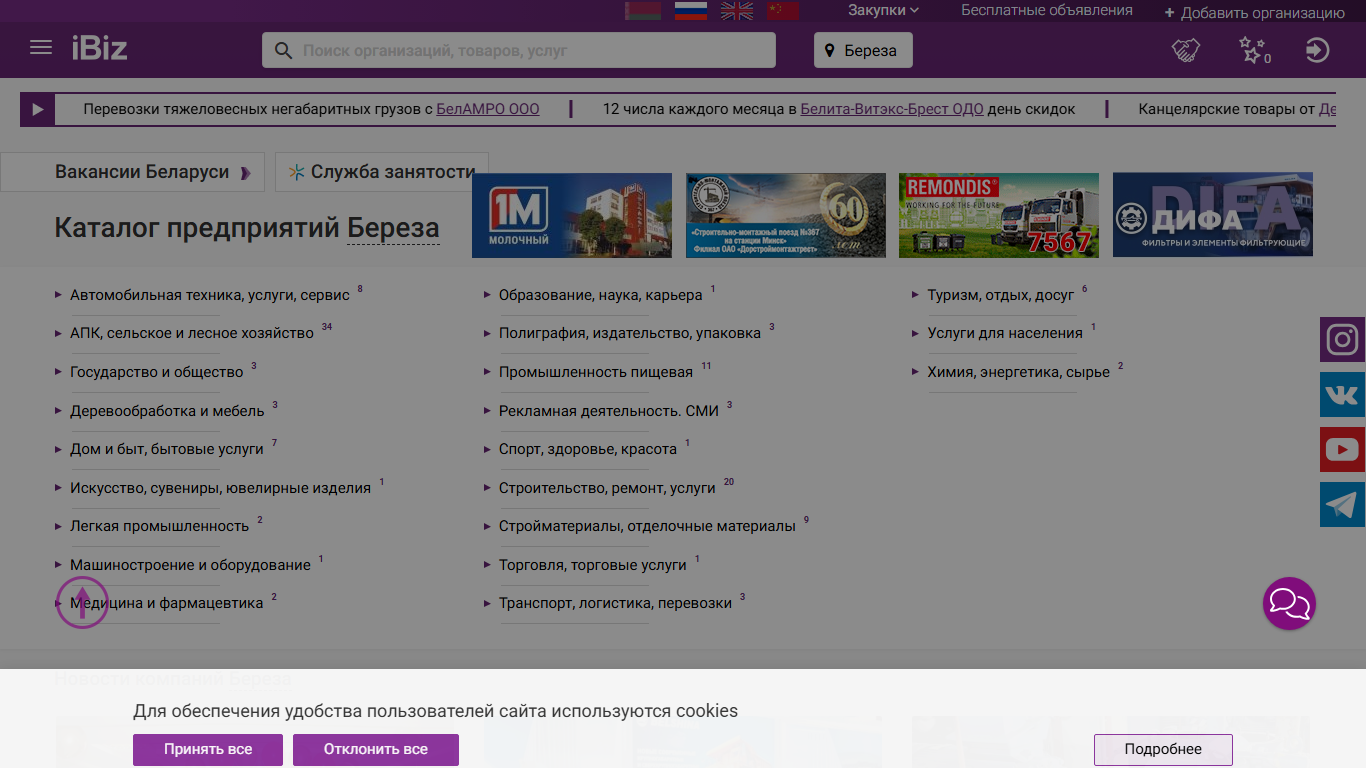The image size is (1366, 768).
Task: Open БелАМРО ООО ticker link
Action: click(x=488, y=109)
